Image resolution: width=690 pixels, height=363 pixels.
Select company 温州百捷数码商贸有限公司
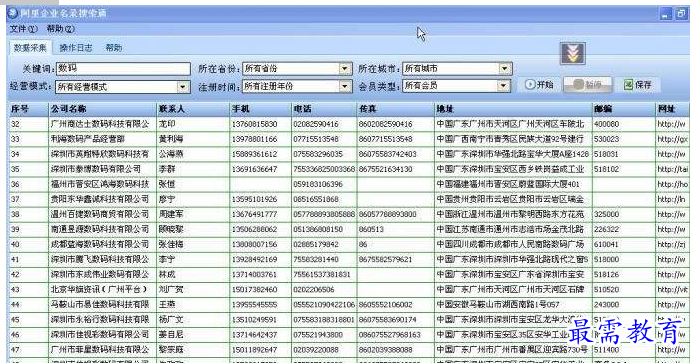(100, 214)
